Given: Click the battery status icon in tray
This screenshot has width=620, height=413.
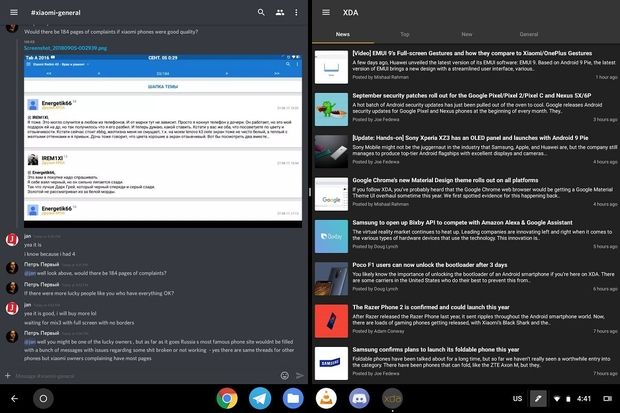Looking at the screenshot, I should (x=568, y=399).
